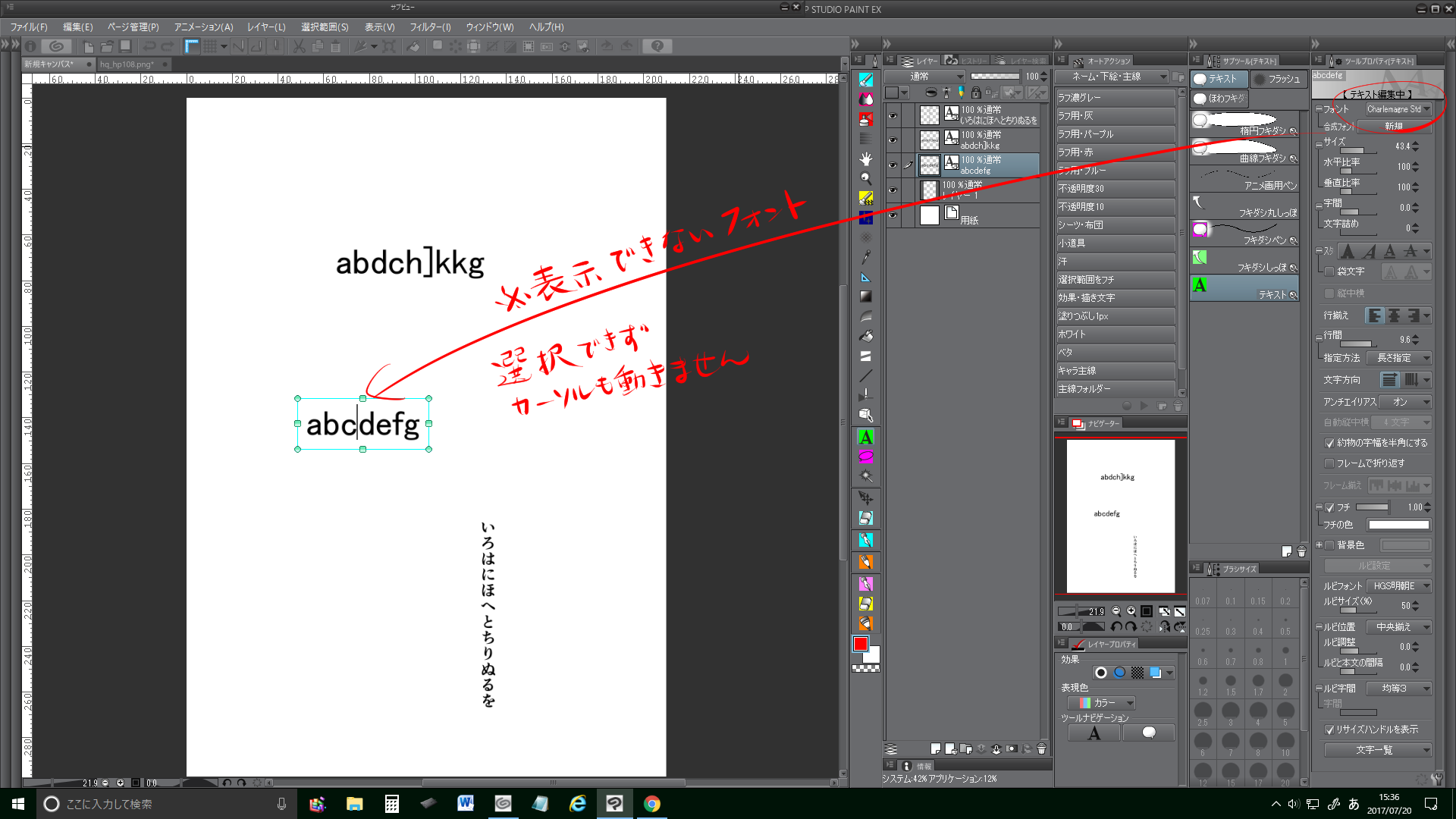Enable the 袋文字 checkbox
The height and width of the screenshot is (819, 1456).
pyautogui.click(x=1329, y=271)
